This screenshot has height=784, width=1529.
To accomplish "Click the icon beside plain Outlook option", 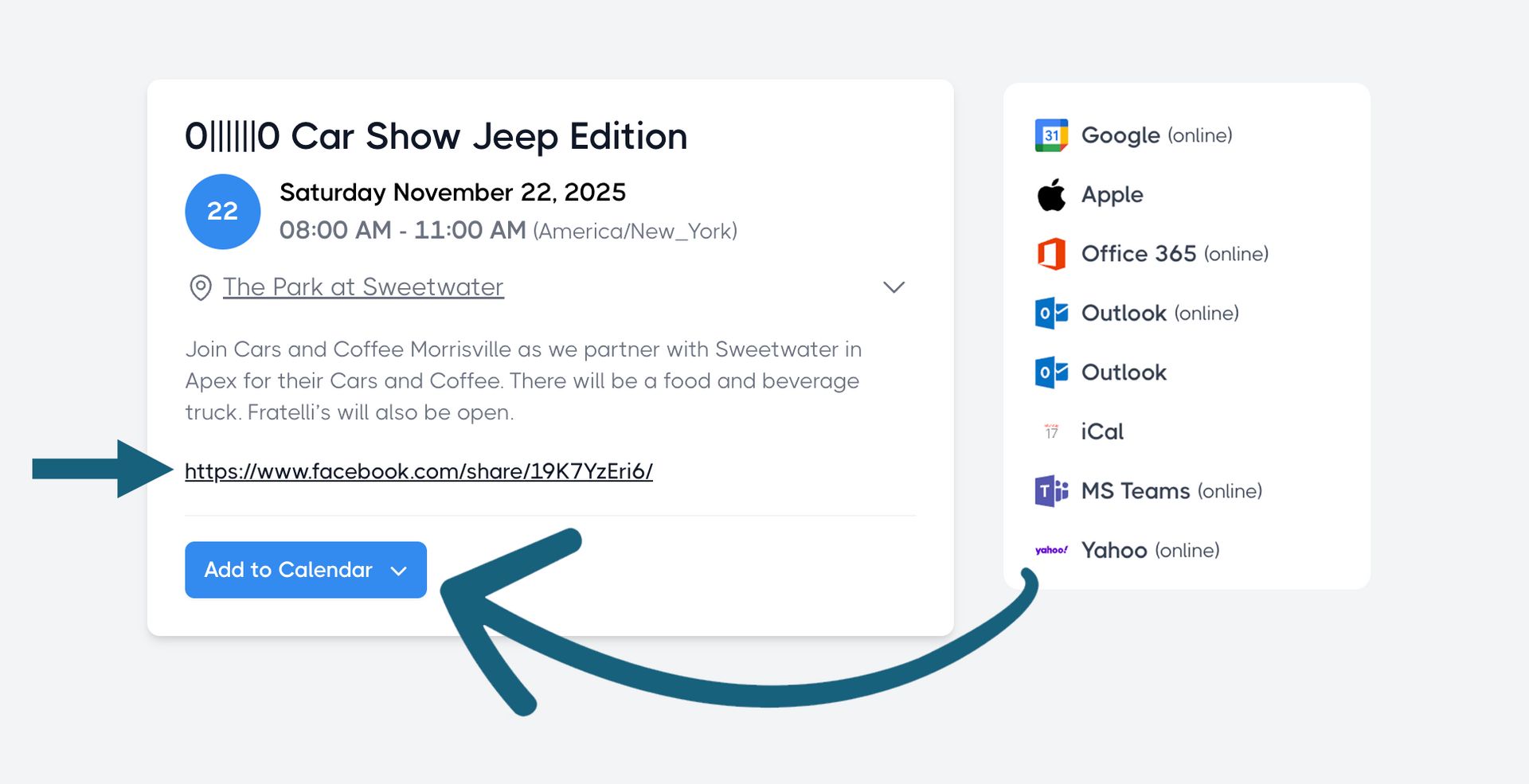I will [1051, 372].
